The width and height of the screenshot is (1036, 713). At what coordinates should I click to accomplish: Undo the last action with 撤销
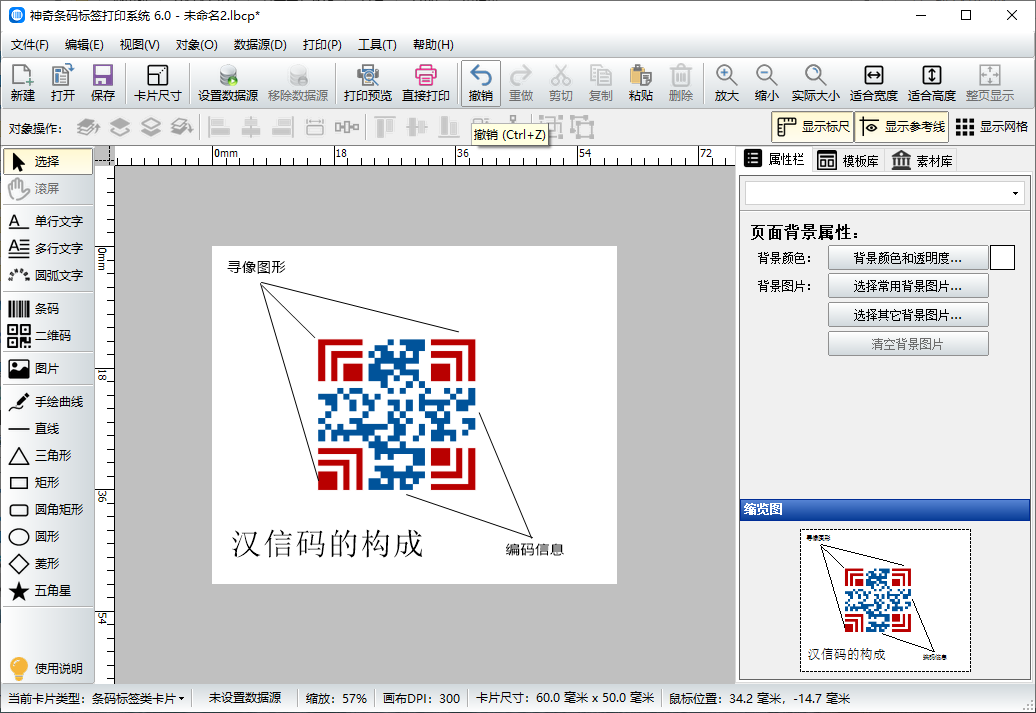pos(480,83)
